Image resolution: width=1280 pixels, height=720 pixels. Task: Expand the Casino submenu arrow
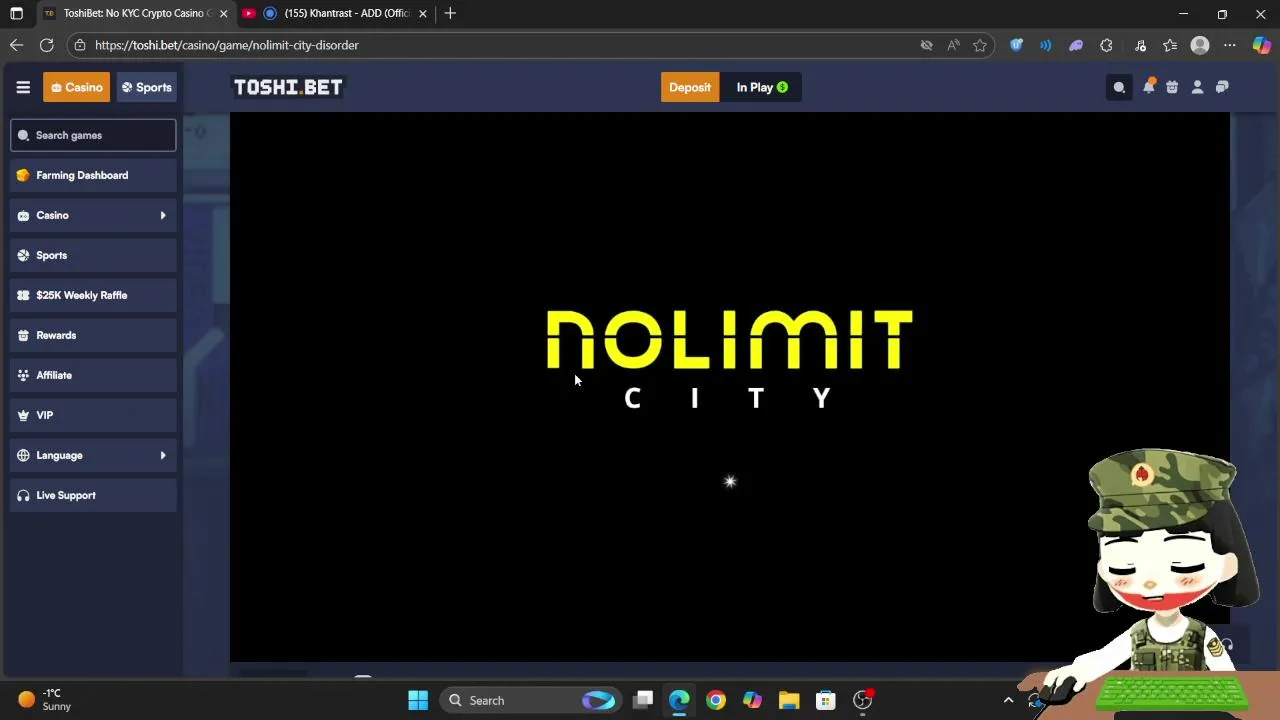163,215
